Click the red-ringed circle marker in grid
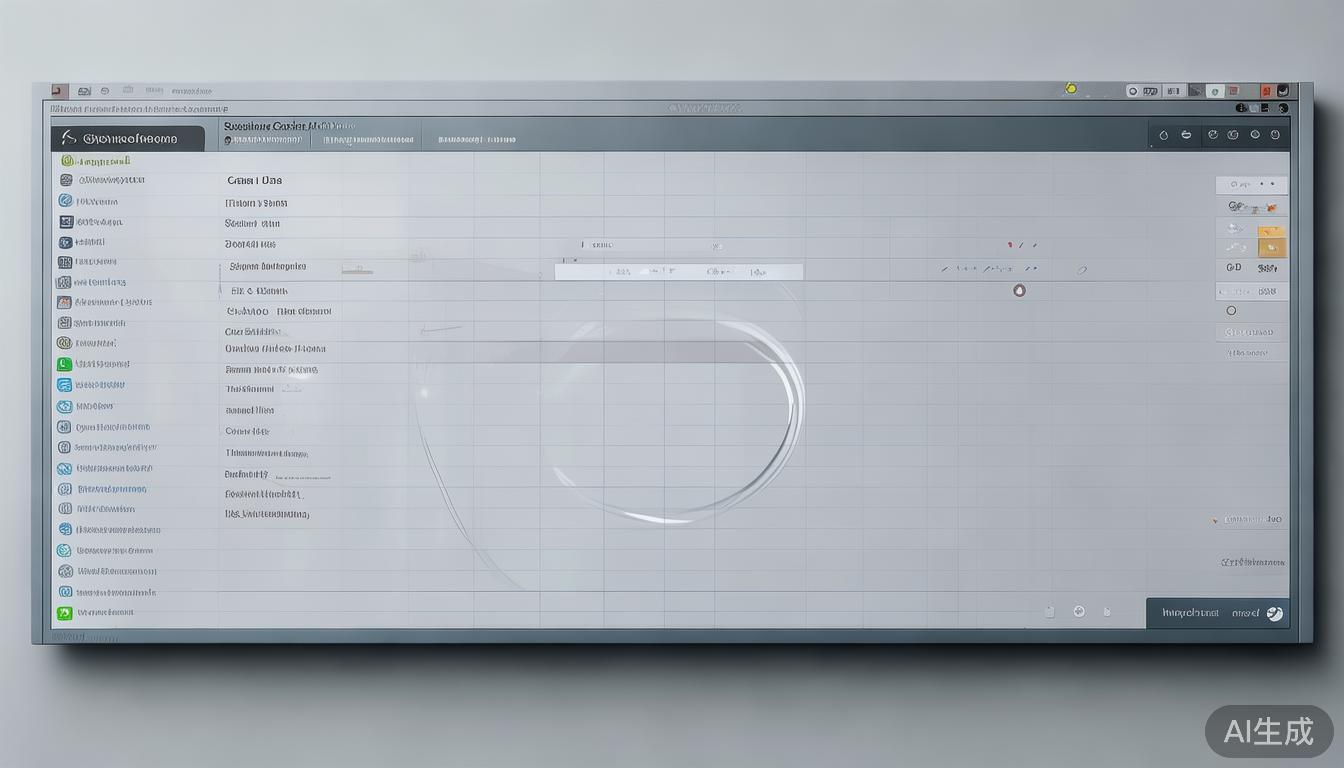1344x768 pixels. 1019,291
